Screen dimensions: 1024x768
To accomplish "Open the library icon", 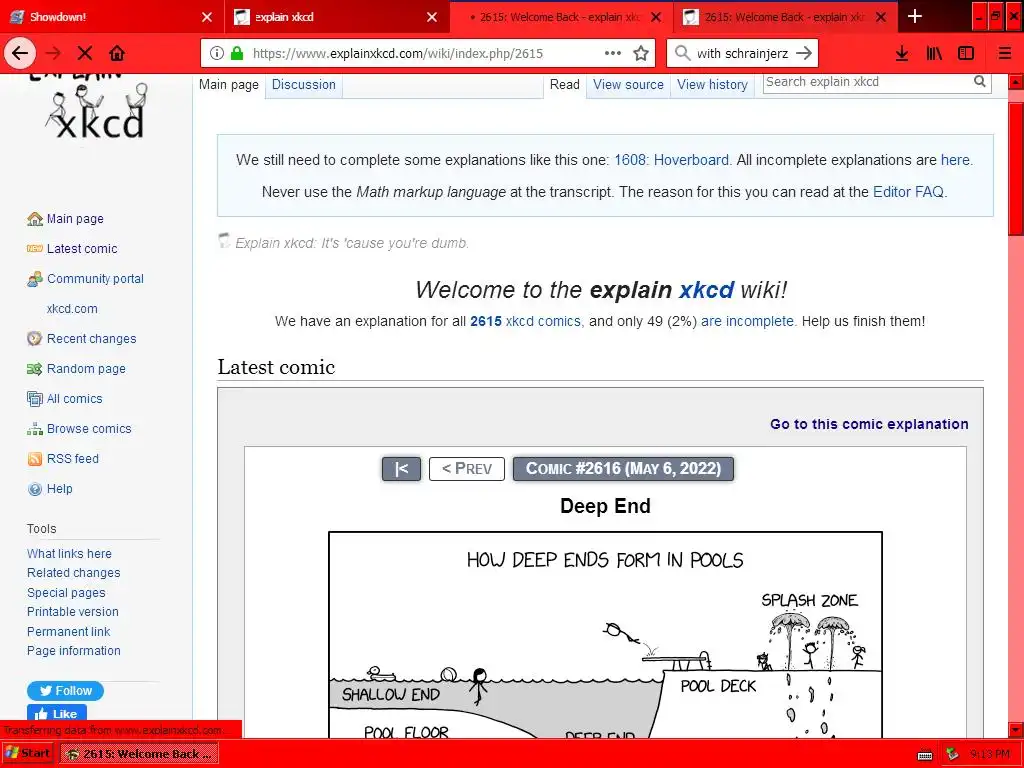I will pyautogui.click(x=934, y=54).
